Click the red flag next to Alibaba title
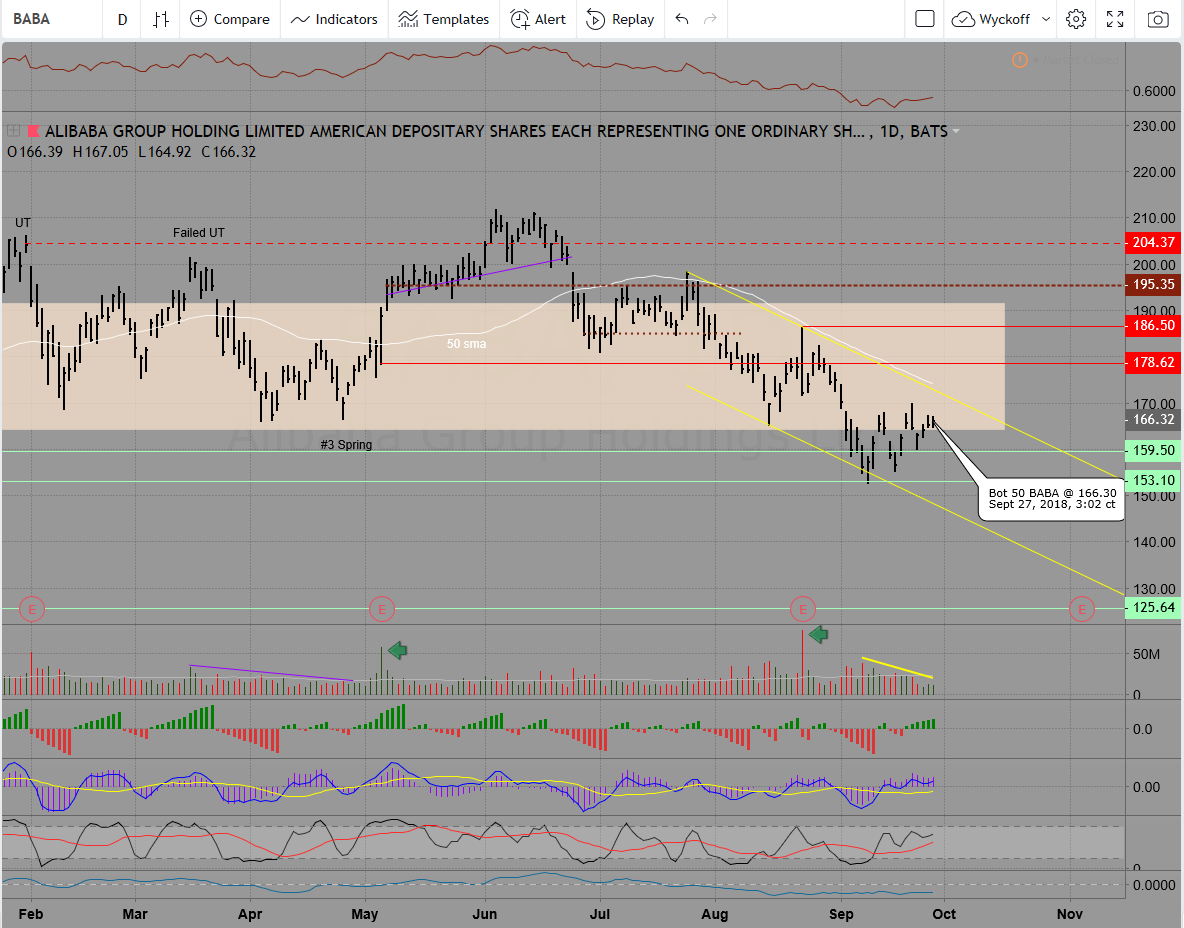1184x928 pixels. 33,131
